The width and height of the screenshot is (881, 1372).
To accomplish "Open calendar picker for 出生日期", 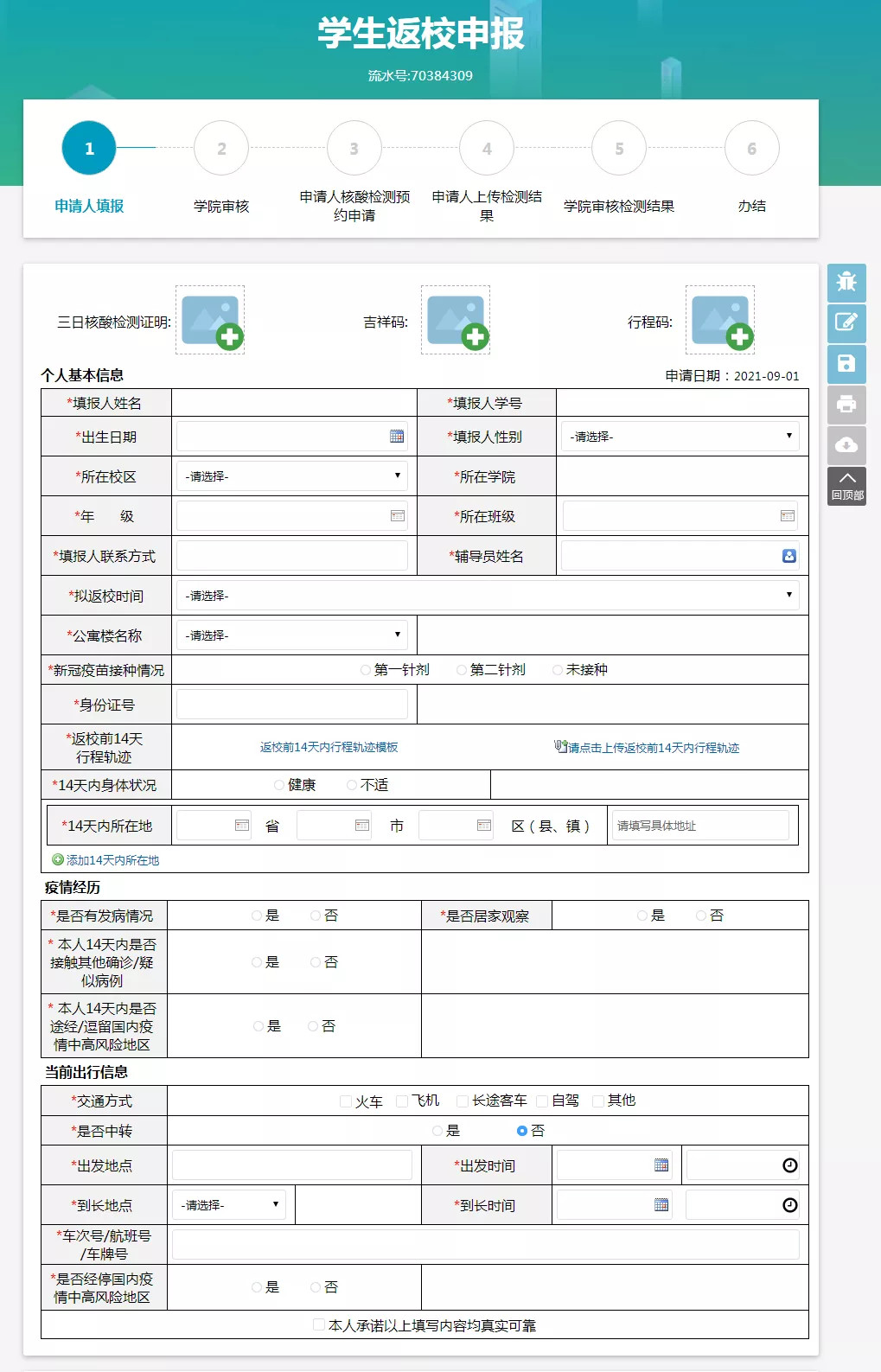I will 397,437.
